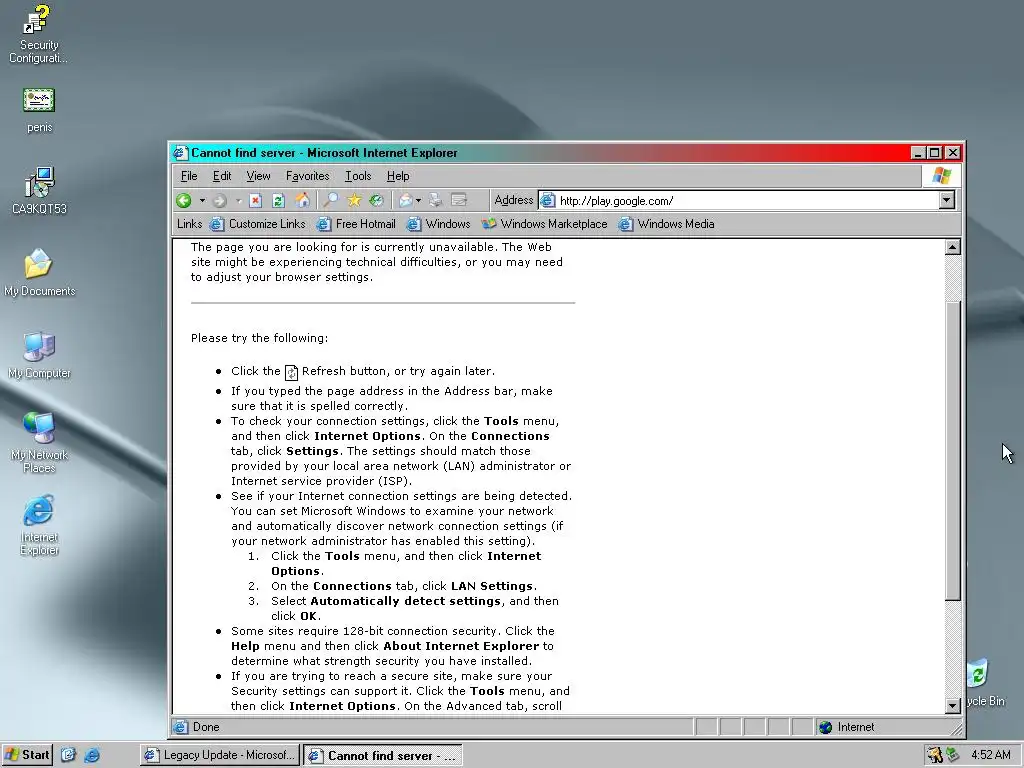Select the Internet Explorer desktop icon
The image size is (1024, 768).
[39, 524]
